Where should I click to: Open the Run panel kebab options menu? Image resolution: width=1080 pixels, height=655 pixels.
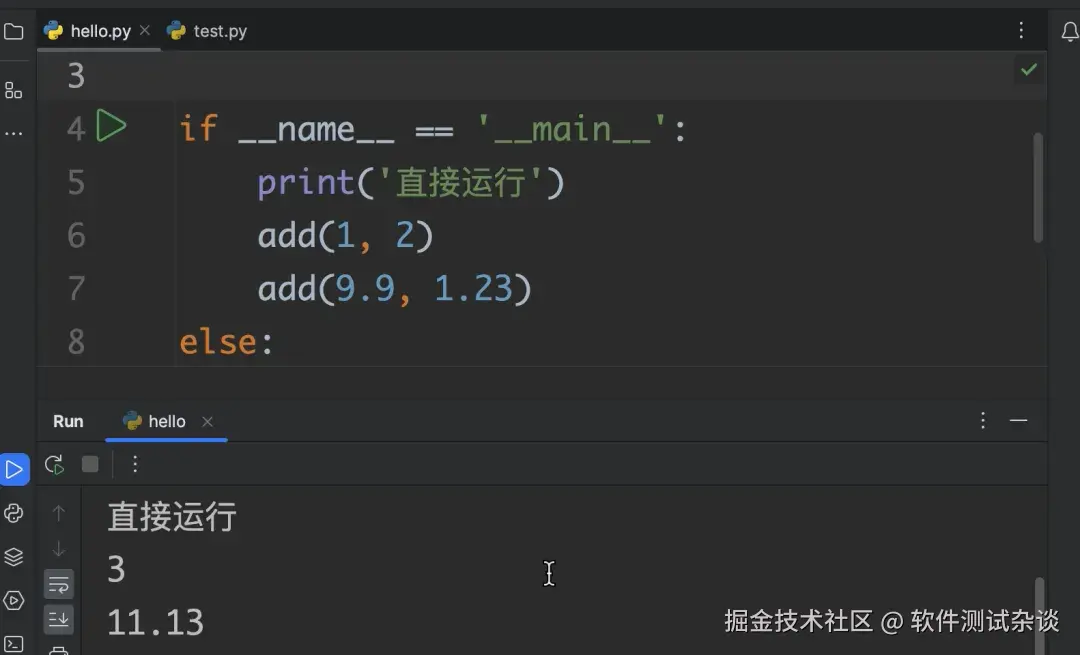[982, 420]
